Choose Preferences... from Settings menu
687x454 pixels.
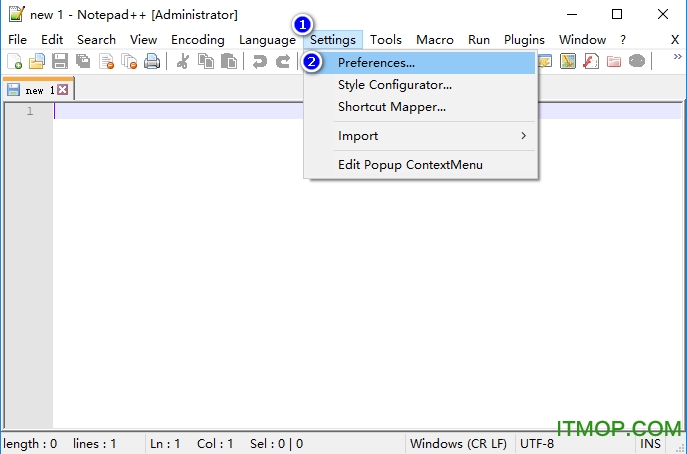(420, 63)
